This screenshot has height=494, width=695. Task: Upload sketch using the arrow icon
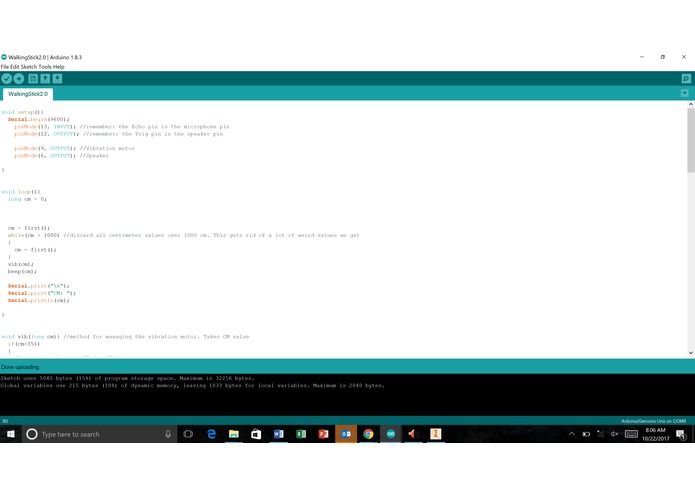19,79
